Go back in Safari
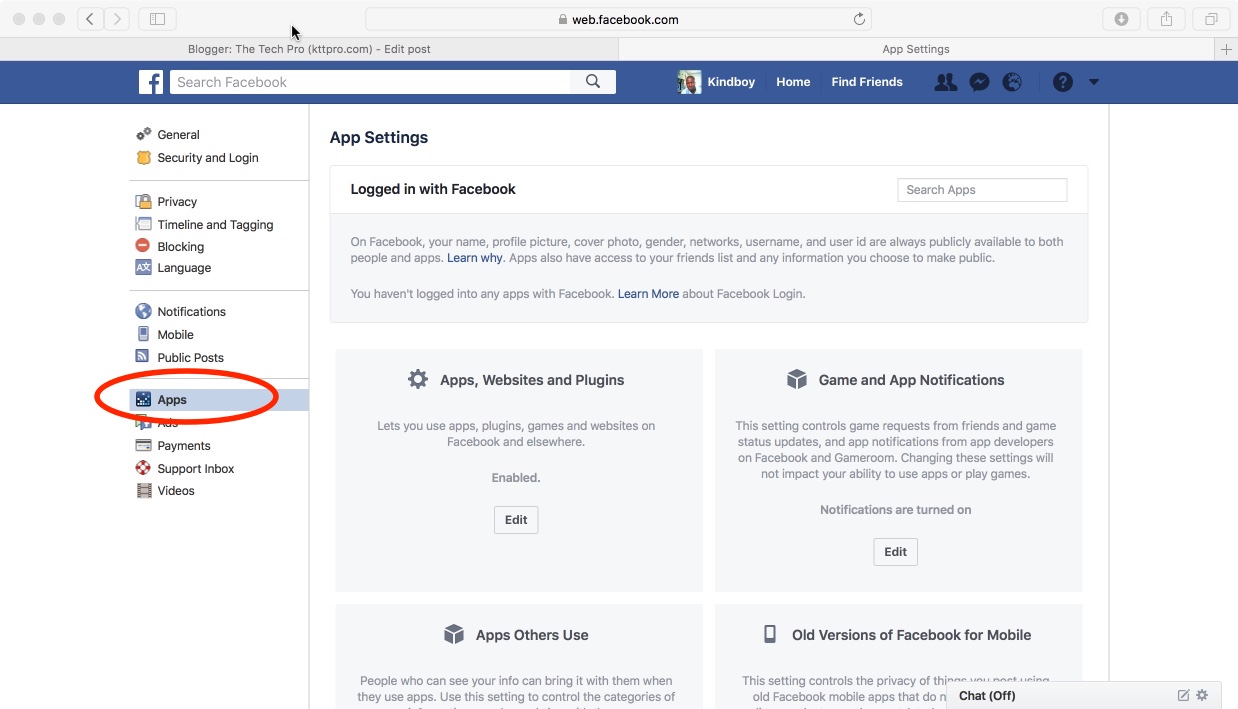The width and height of the screenshot is (1238, 709). [90, 19]
